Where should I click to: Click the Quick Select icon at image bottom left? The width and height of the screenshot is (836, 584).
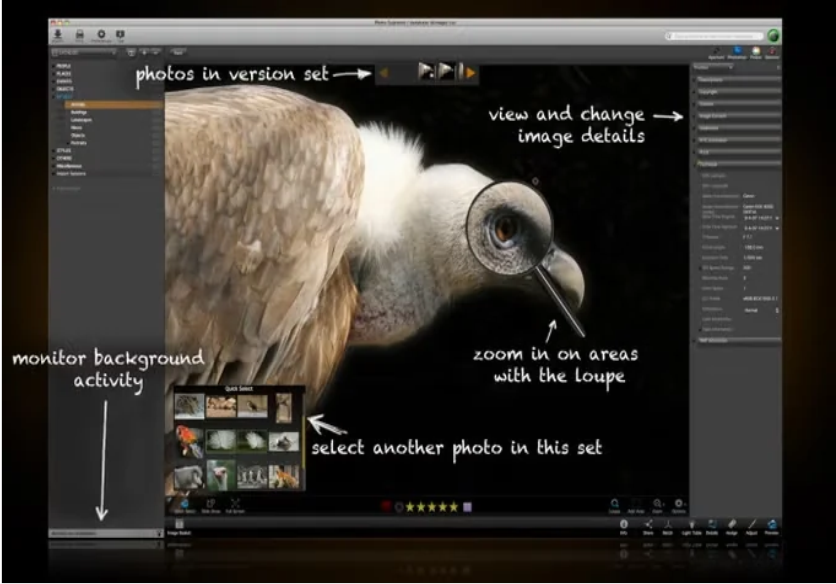[185, 506]
